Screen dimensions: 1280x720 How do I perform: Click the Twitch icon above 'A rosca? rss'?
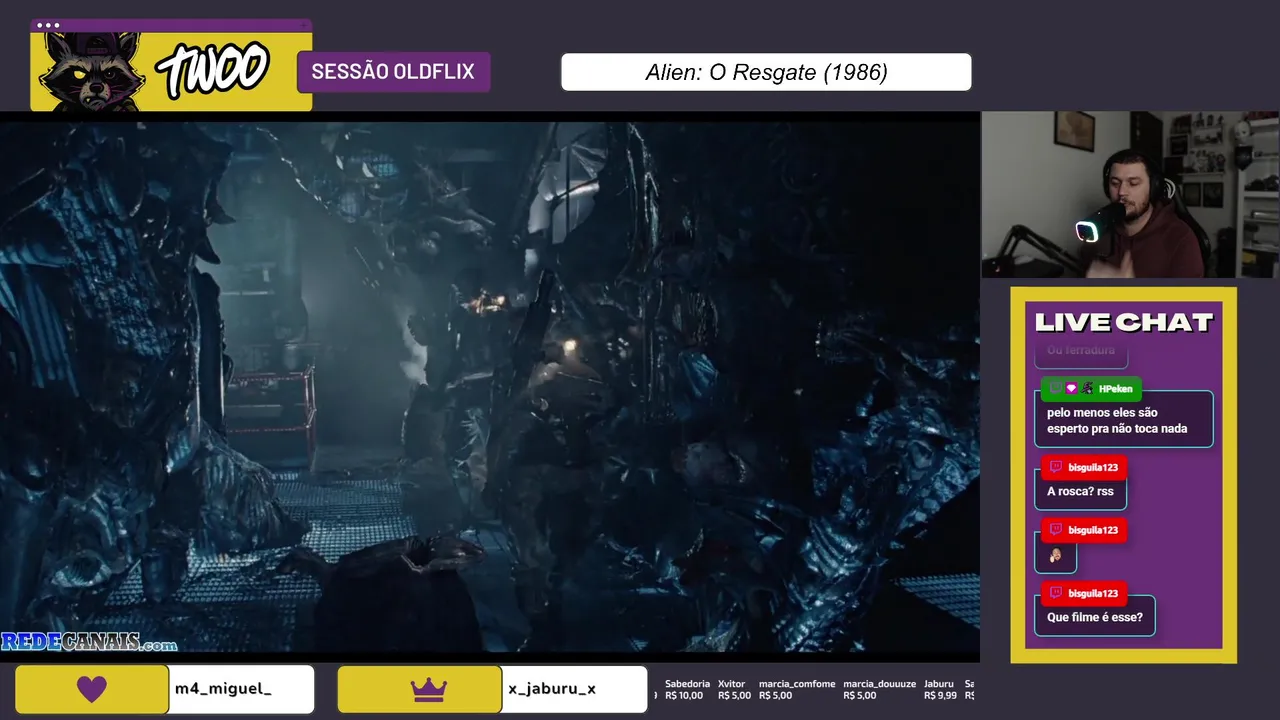point(1056,467)
